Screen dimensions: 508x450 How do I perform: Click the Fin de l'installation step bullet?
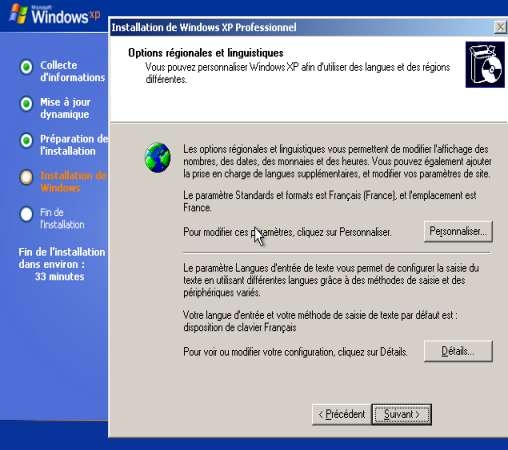point(26,214)
